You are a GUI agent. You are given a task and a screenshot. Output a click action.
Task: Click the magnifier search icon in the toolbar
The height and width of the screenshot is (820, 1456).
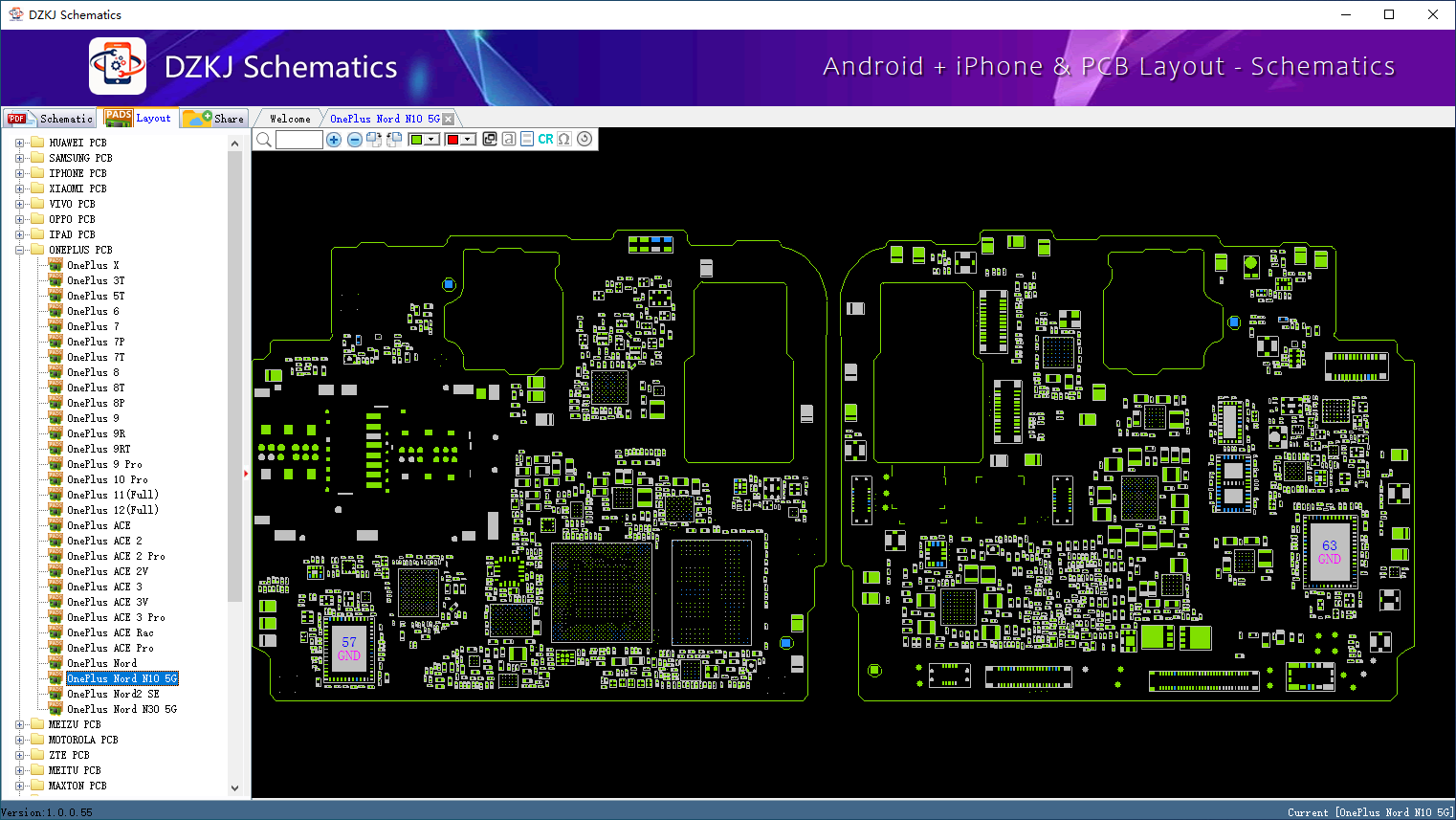[264, 140]
